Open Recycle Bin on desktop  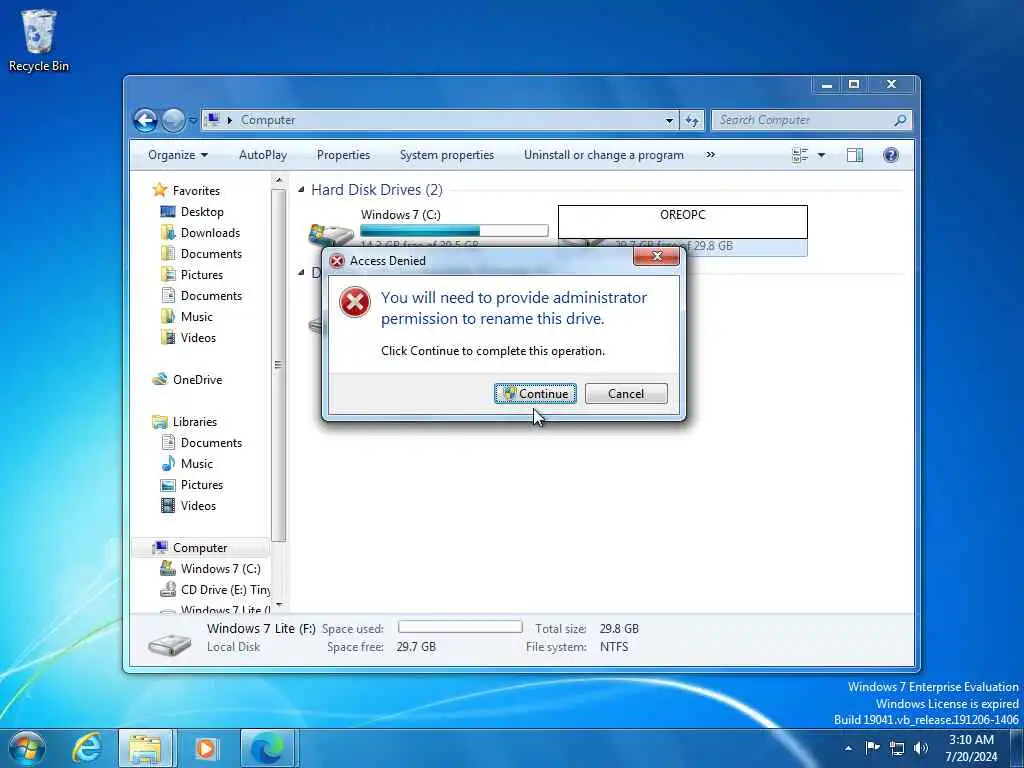[x=39, y=40]
